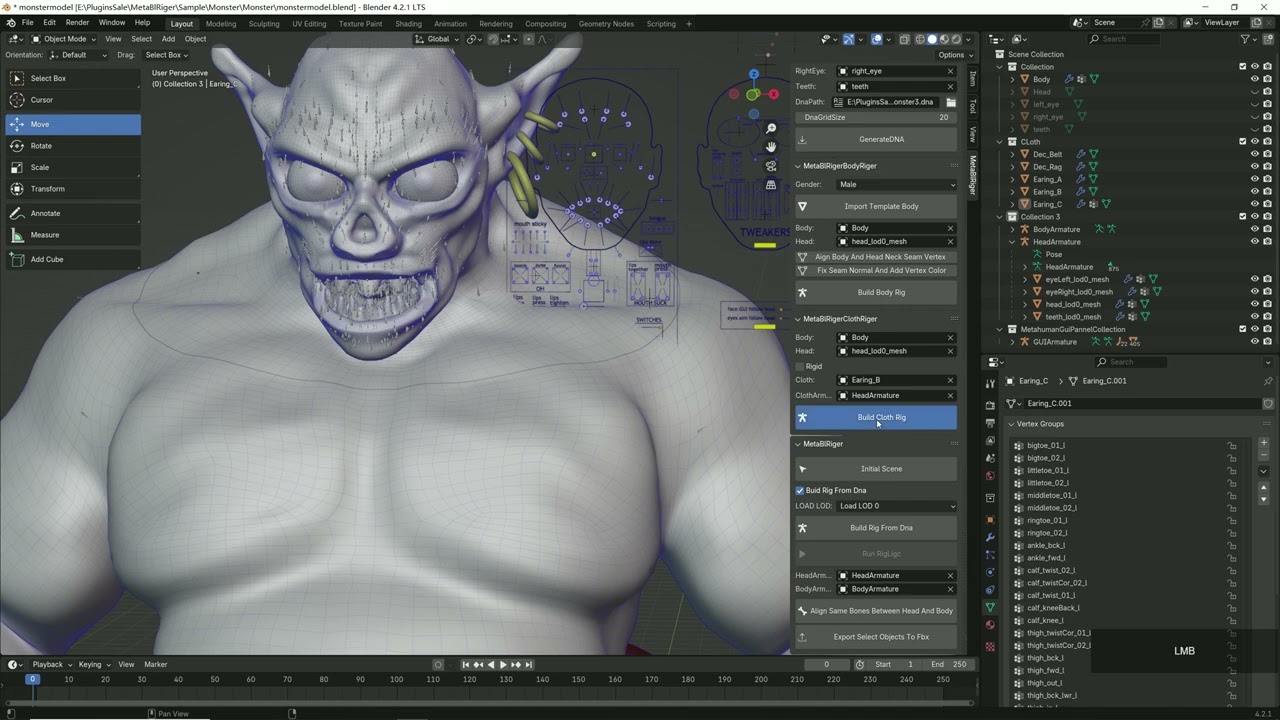Play the animation forward

click(503, 664)
